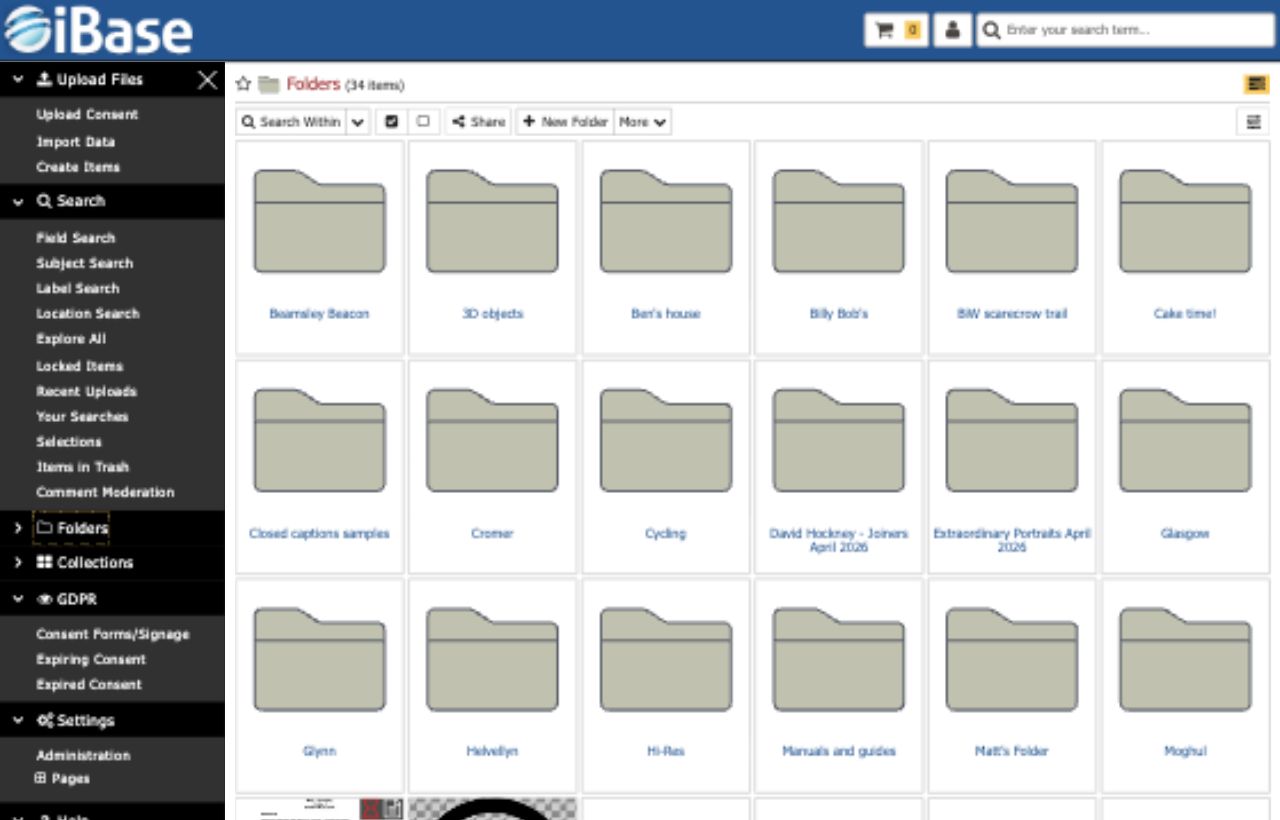Open Administration settings

pos(83,756)
